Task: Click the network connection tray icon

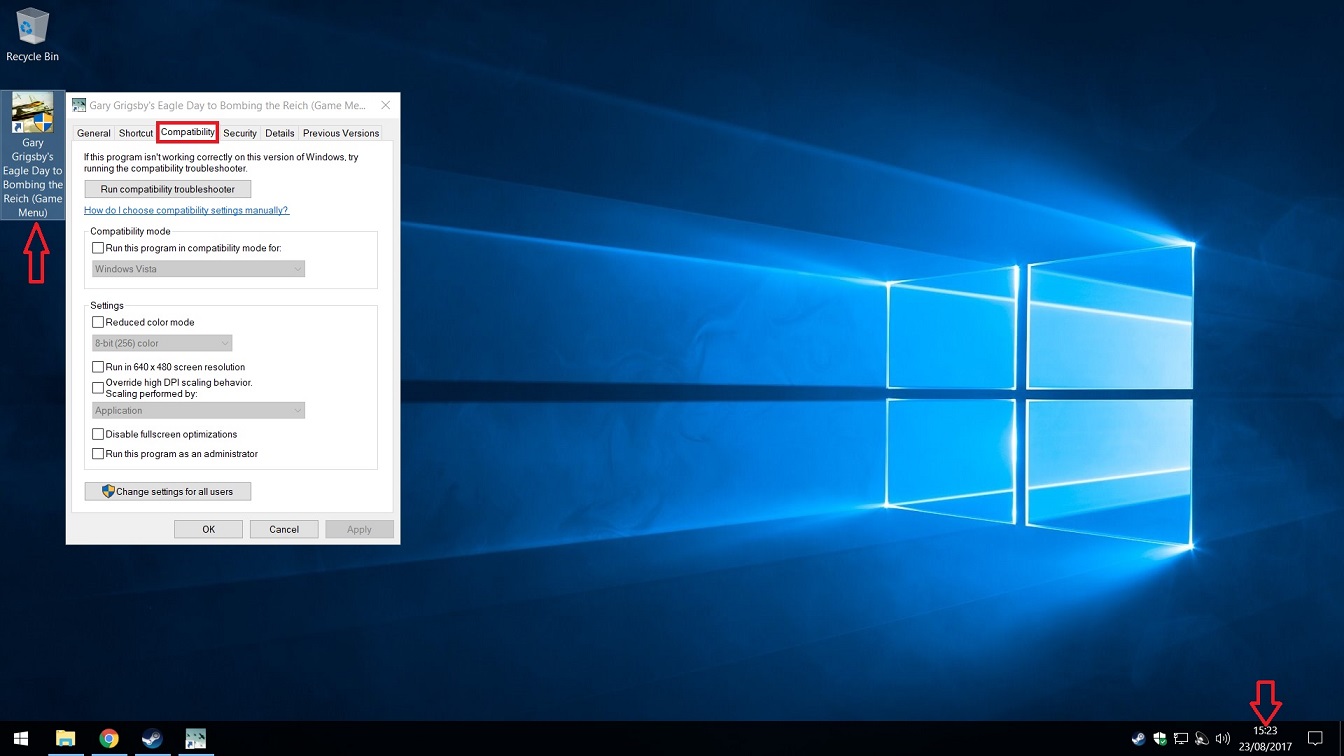Action: 1181,739
